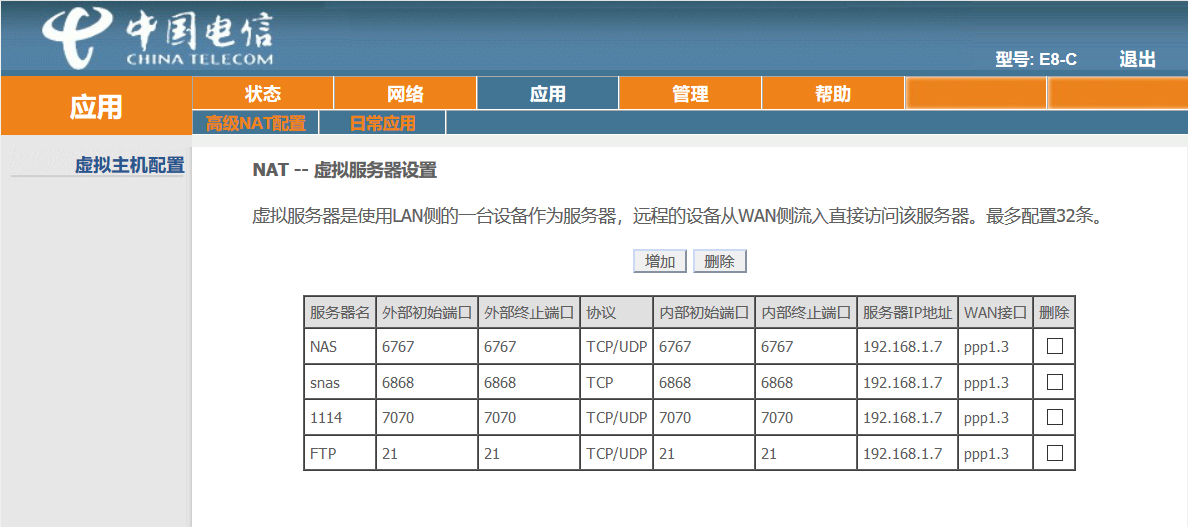Click the 增加 button
This screenshot has height=527, width=1188.
pos(660,261)
